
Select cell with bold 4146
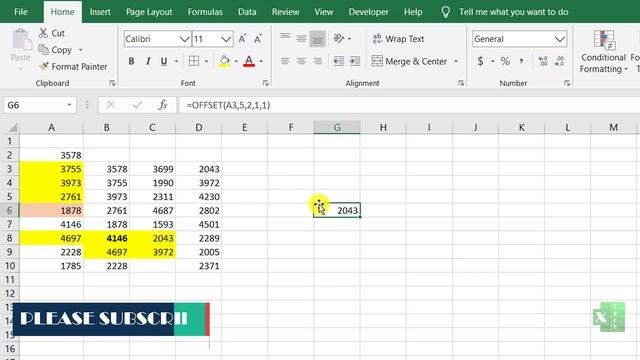pos(107,238)
